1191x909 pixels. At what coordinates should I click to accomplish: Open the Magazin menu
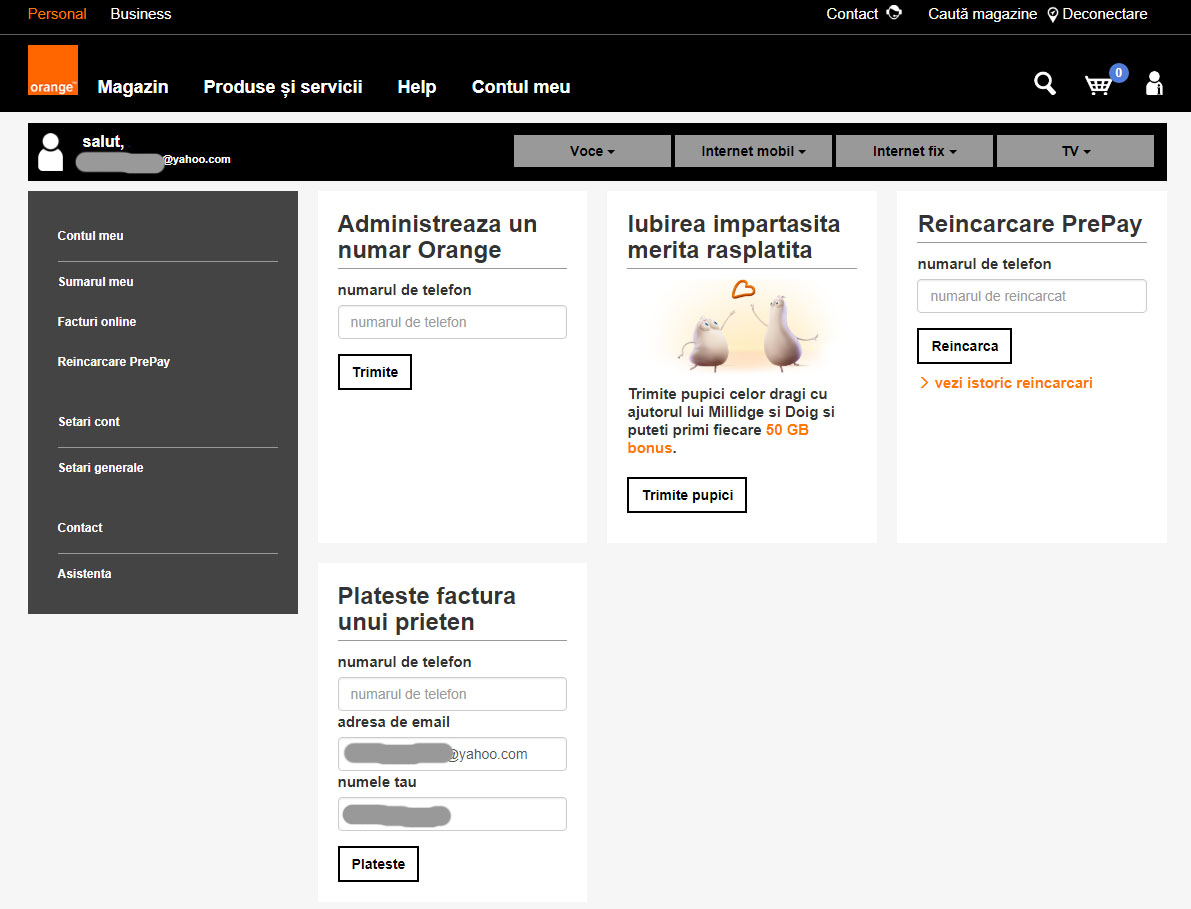(133, 87)
